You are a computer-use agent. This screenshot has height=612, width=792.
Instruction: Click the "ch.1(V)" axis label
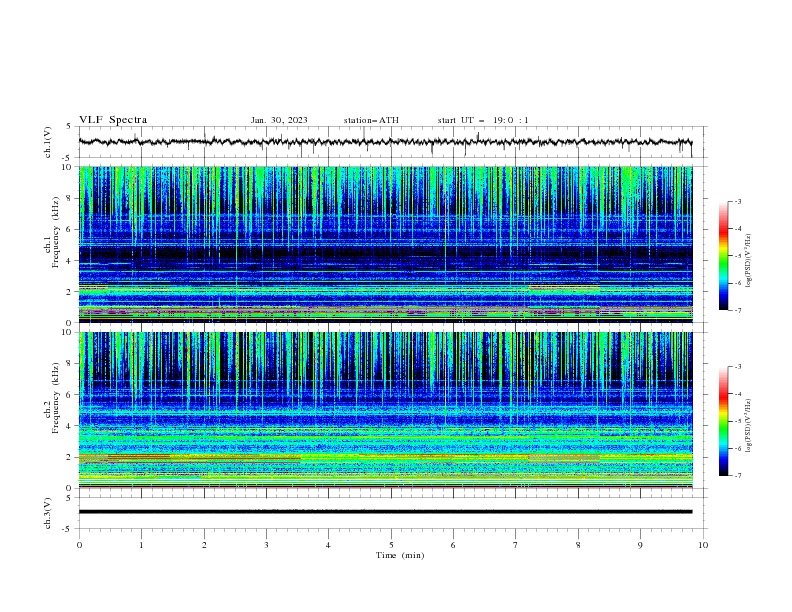(48, 142)
